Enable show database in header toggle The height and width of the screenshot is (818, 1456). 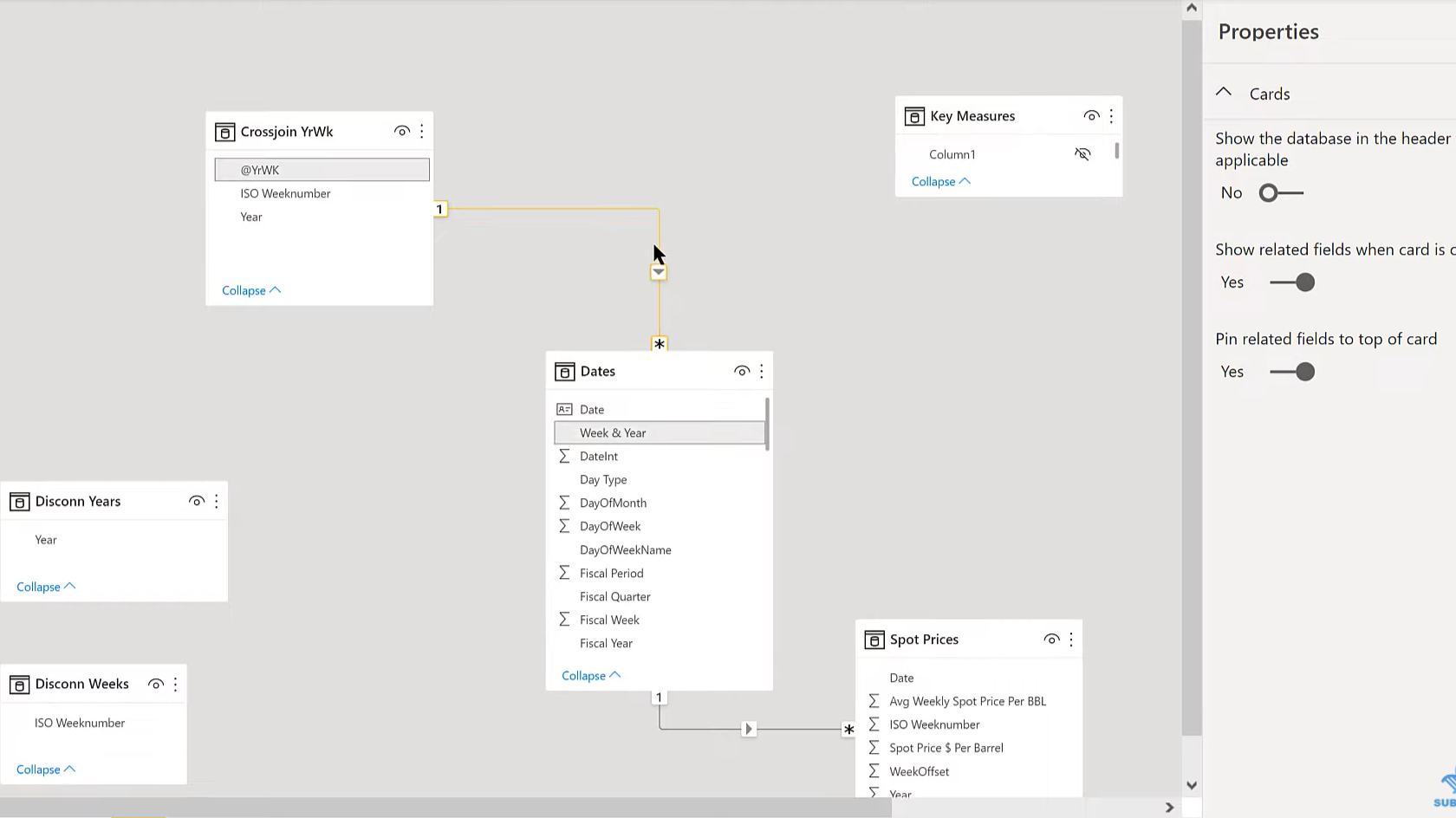point(1281,193)
